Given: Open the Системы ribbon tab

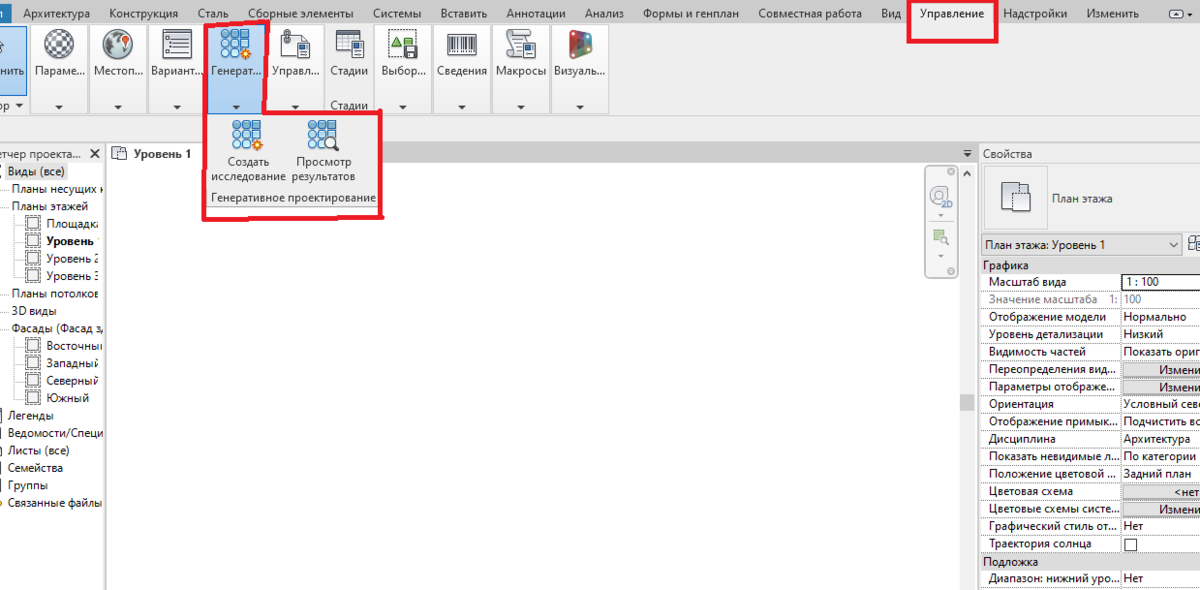Looking at the screenshot, I should [x=397, y=14].
